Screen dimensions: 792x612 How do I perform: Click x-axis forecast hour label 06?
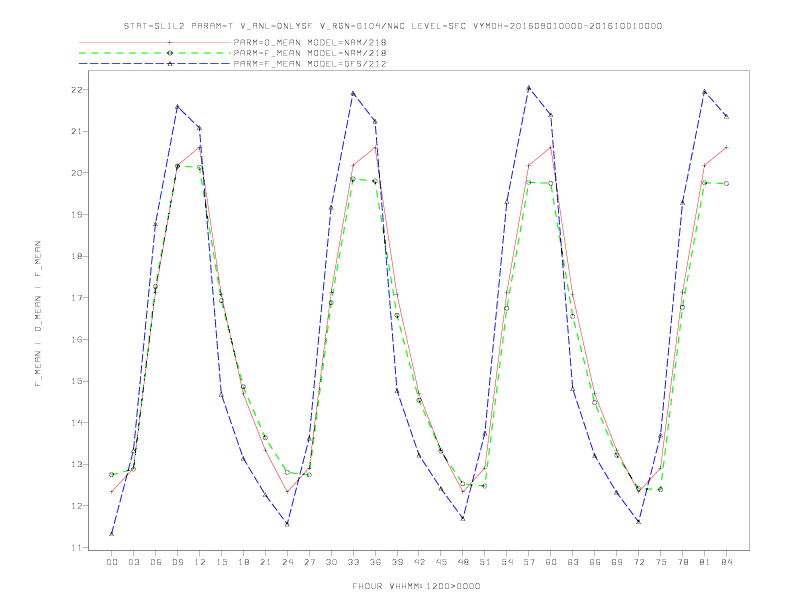156,562
